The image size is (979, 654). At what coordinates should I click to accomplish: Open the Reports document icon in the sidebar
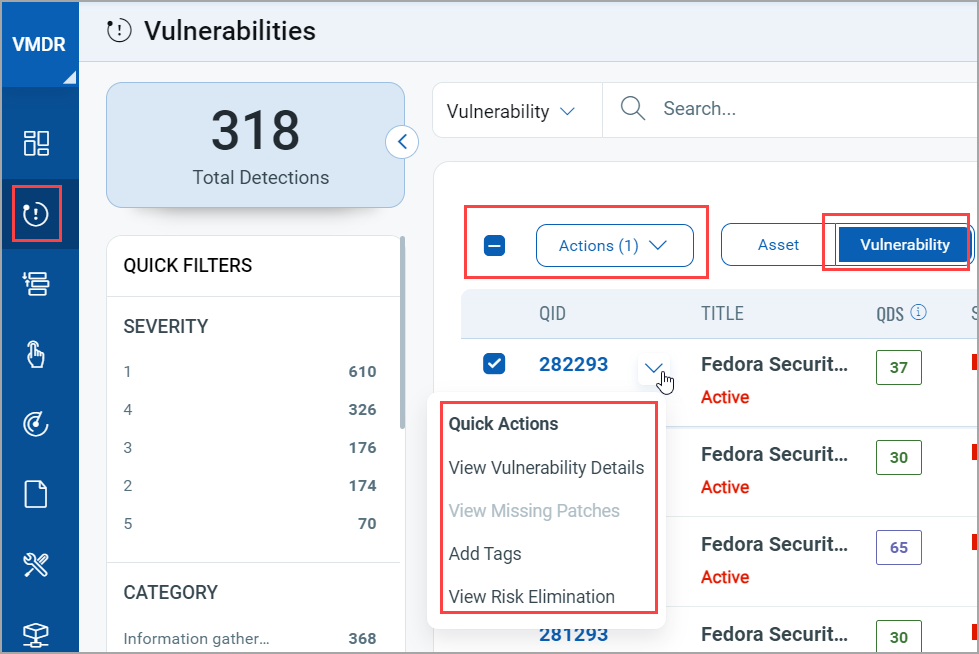click(37, 494)
